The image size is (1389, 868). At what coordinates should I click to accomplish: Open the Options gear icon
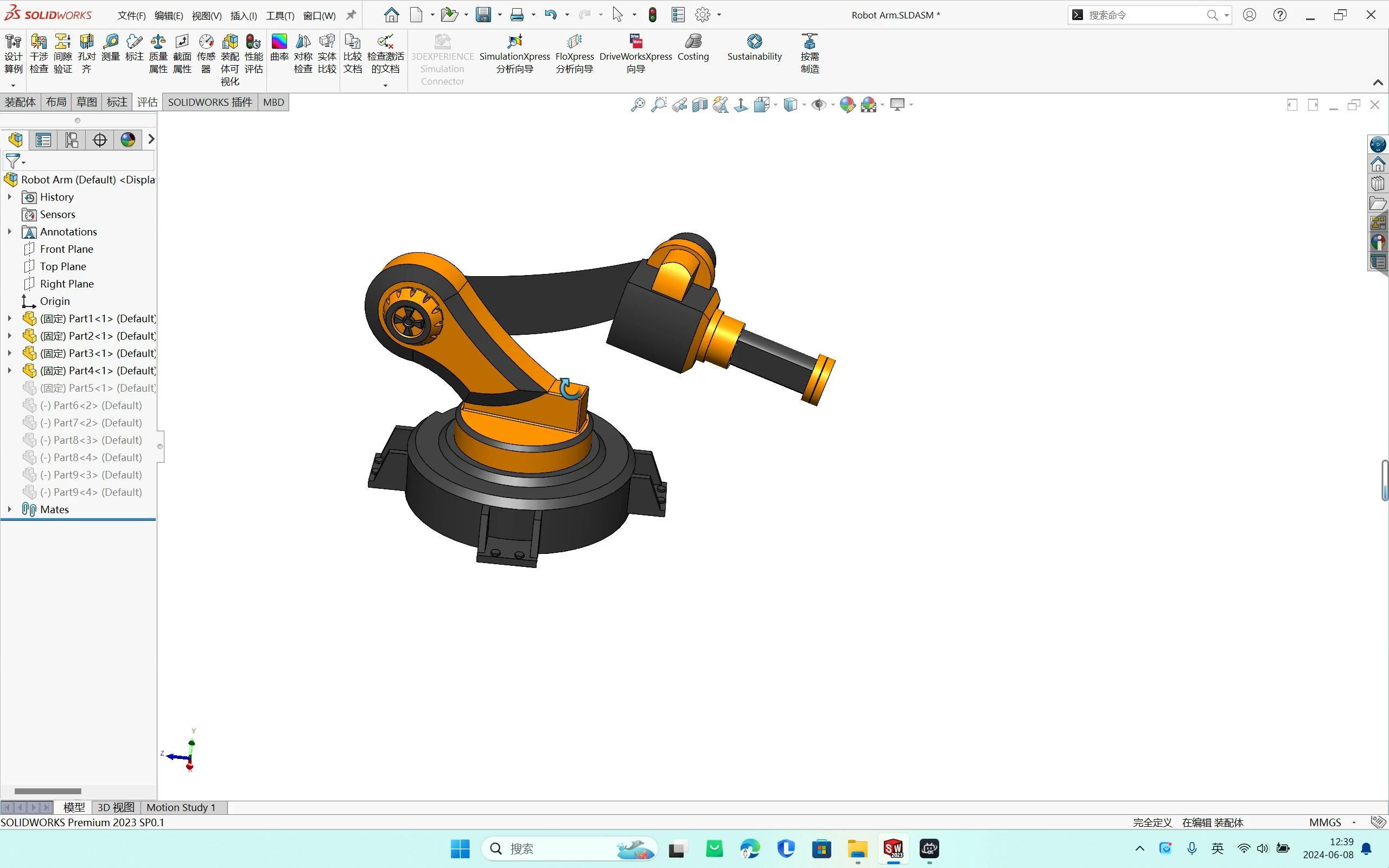702,15
